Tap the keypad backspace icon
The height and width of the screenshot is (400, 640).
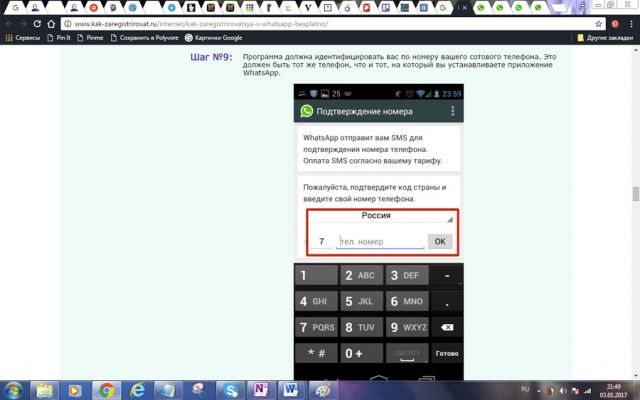(x=447, y=327)
